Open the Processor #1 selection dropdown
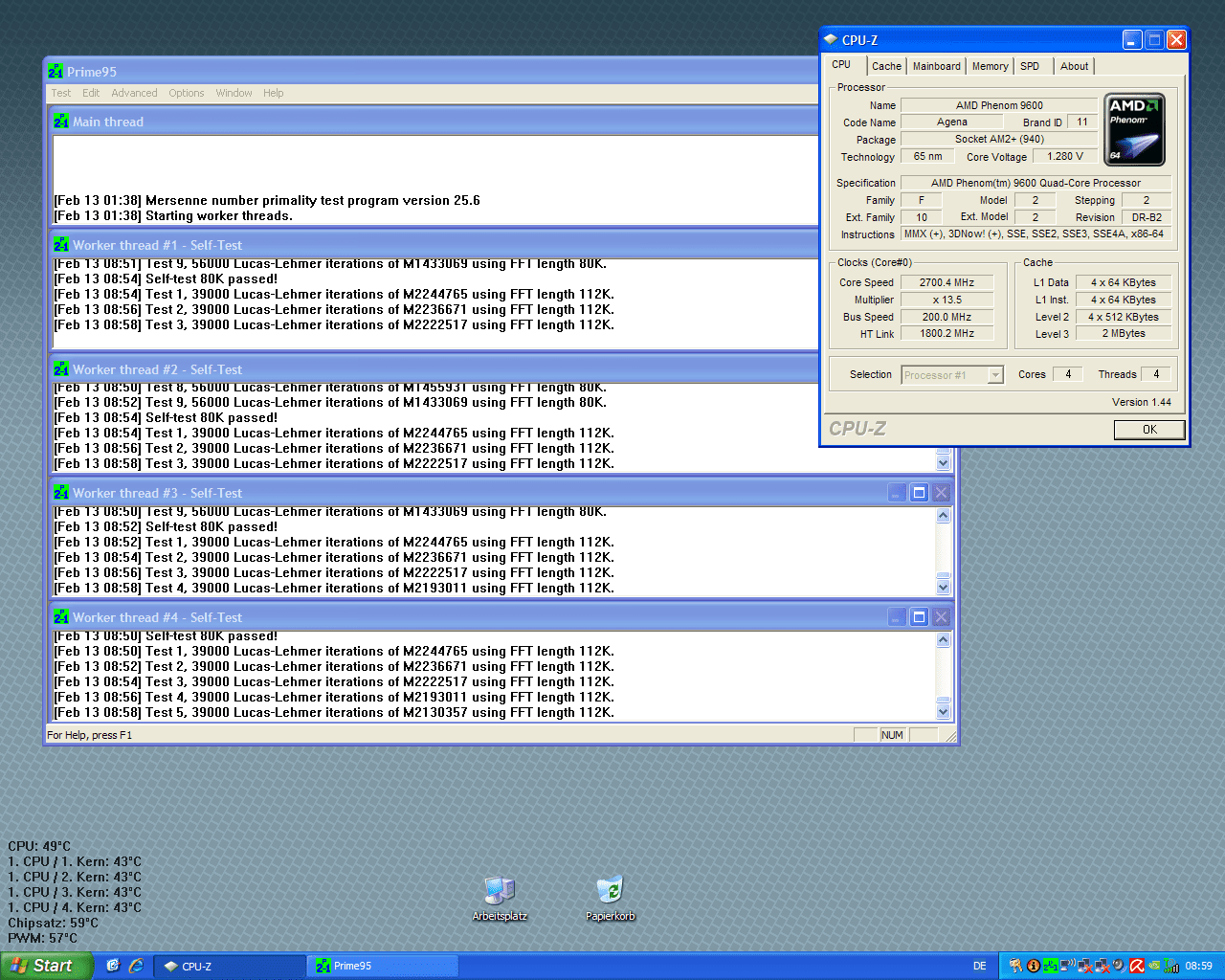 pos(952,375)
